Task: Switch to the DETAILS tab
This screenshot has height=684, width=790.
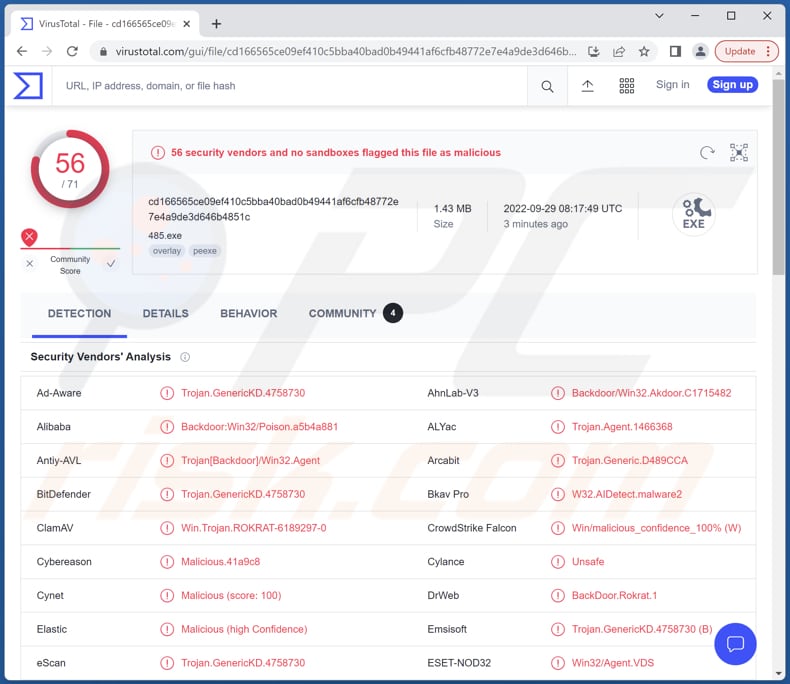Action: pyautogui.click(x=165, y=313)
